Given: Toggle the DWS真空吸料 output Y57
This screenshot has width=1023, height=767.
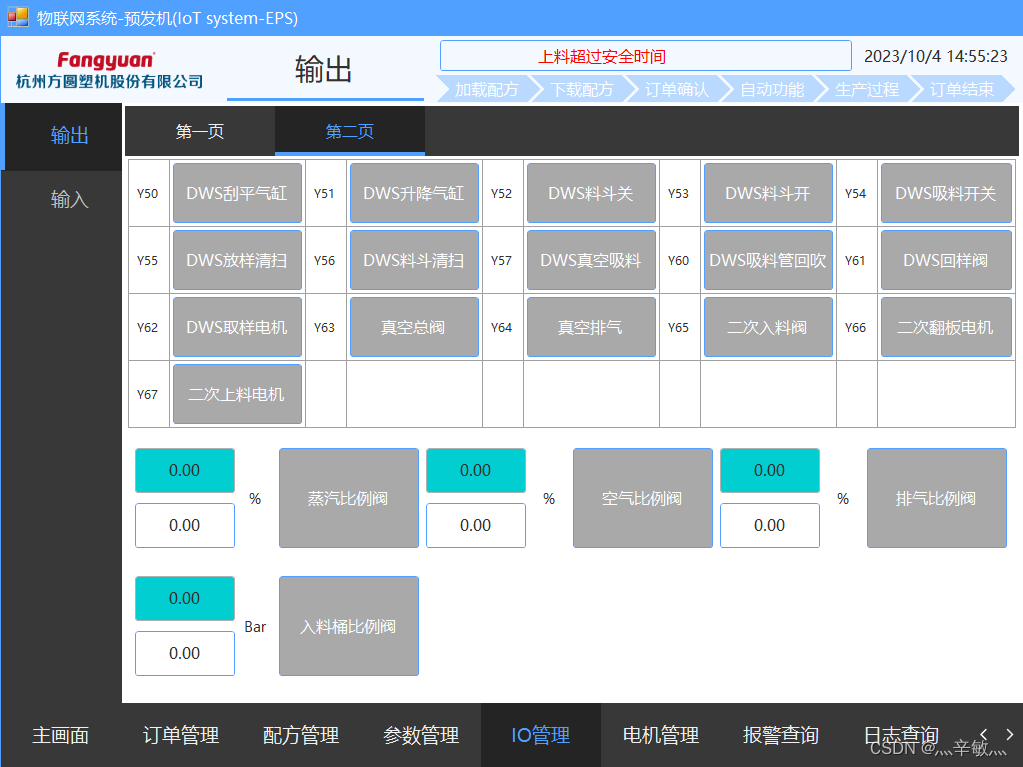Looking at the screenshot, I should pos(591,260).
